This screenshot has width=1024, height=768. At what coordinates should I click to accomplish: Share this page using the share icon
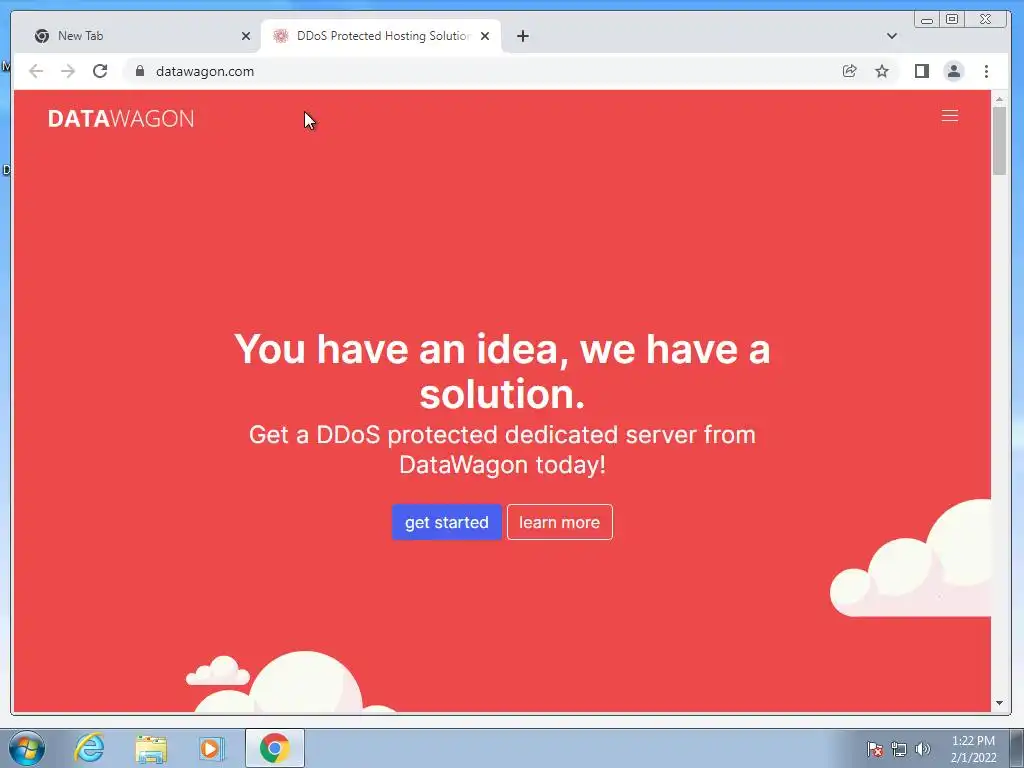pos(850,71)
